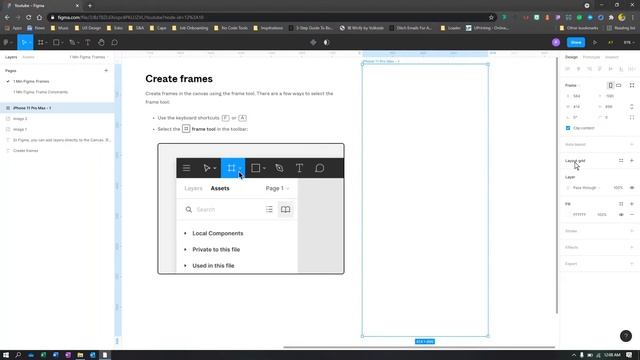Image resolution: width=640 pixels, height=360 pixels.
Task: Open Frame tool dropdown arrow in toolbar
Action: [x=46, y=43]
